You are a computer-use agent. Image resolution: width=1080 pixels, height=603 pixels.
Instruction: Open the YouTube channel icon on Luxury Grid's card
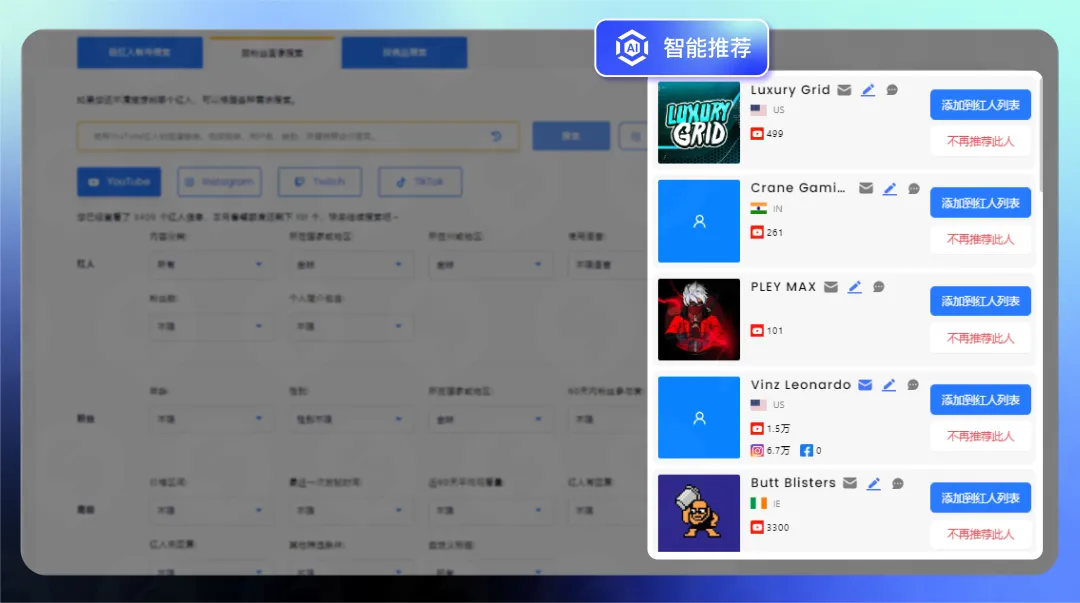click(x=758, y=133)
